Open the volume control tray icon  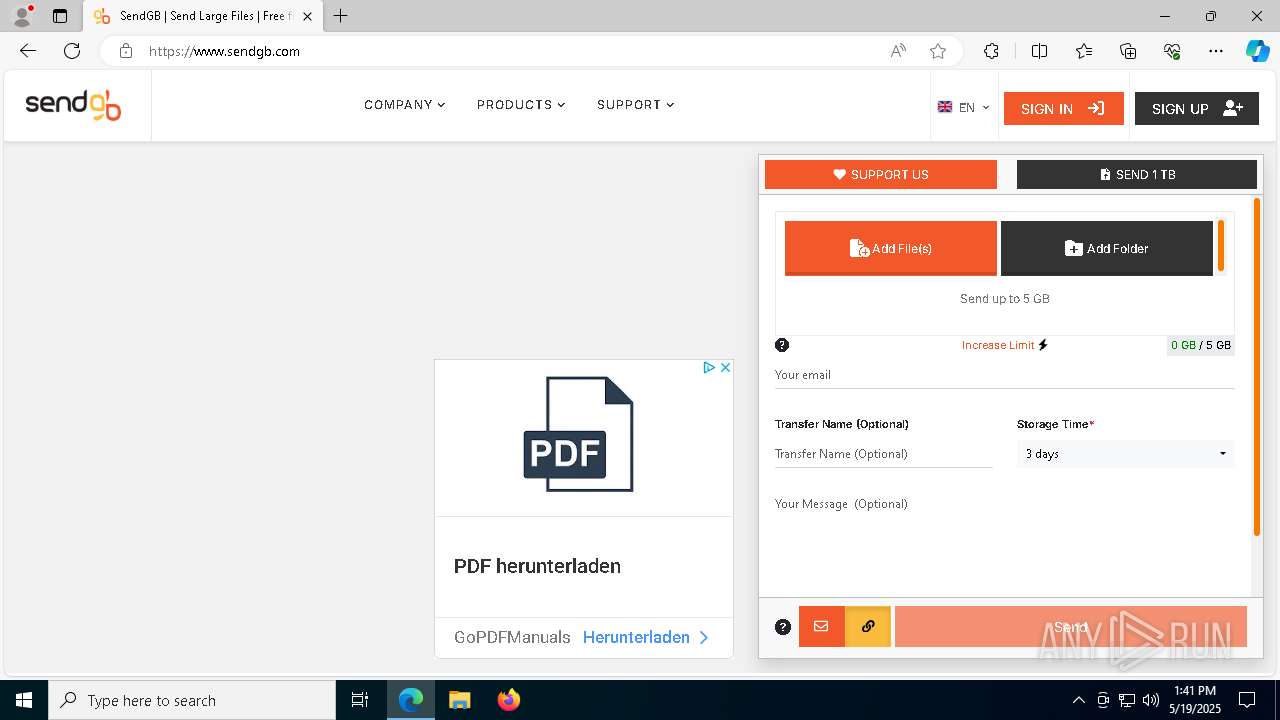1150,700
